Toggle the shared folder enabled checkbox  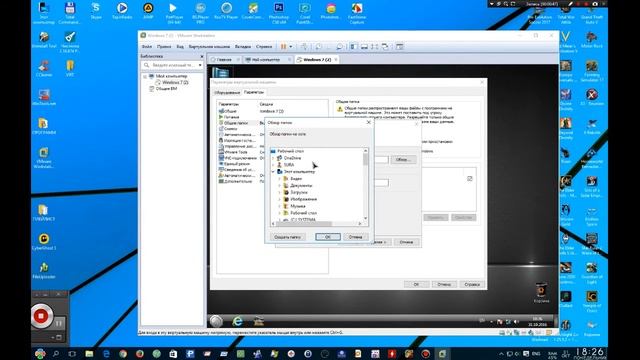pyautogui.click(x=470, y=178)
